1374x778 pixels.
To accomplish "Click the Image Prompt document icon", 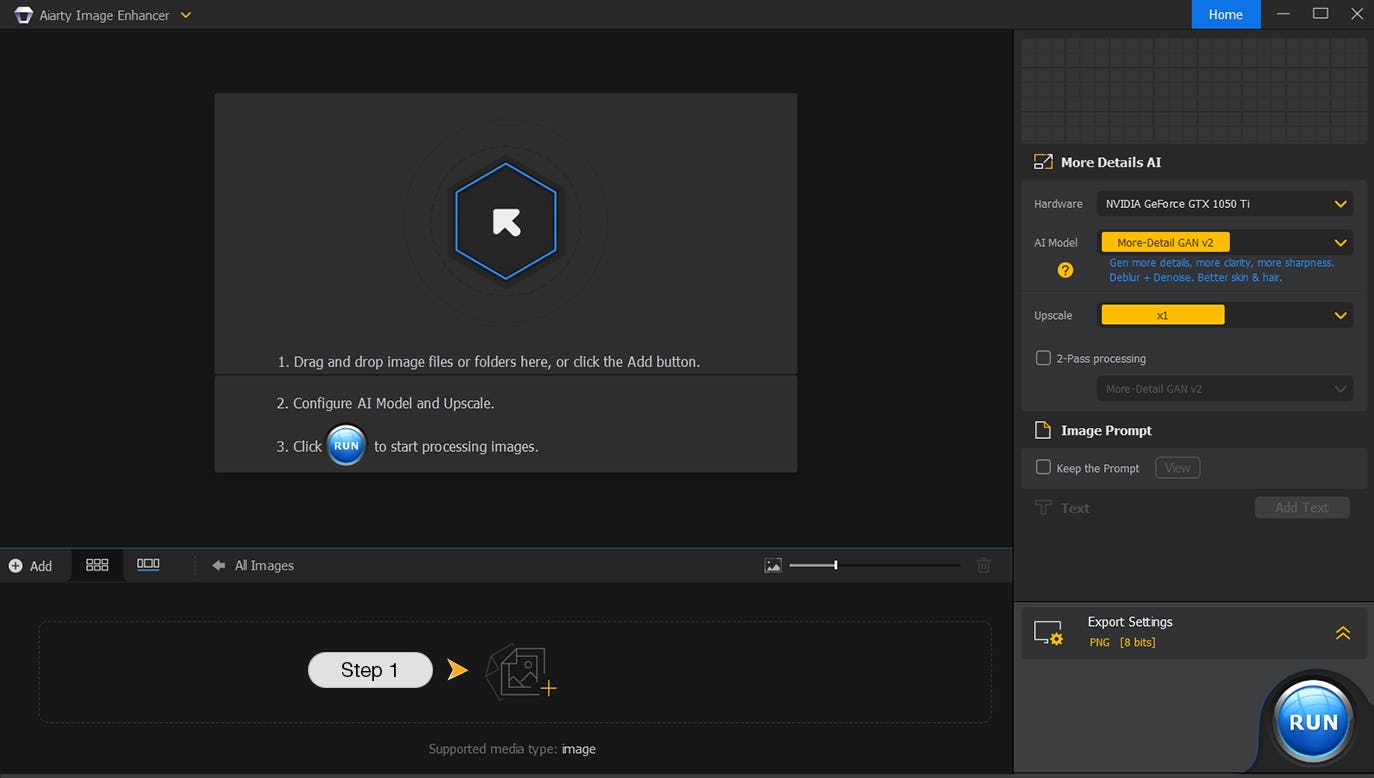I will click(1041, 429).
